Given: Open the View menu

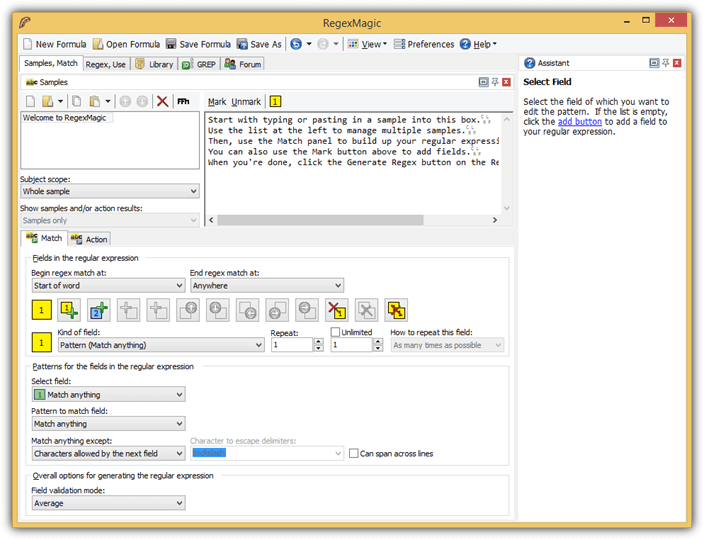Looking at the screenshot, I should 367,44.
